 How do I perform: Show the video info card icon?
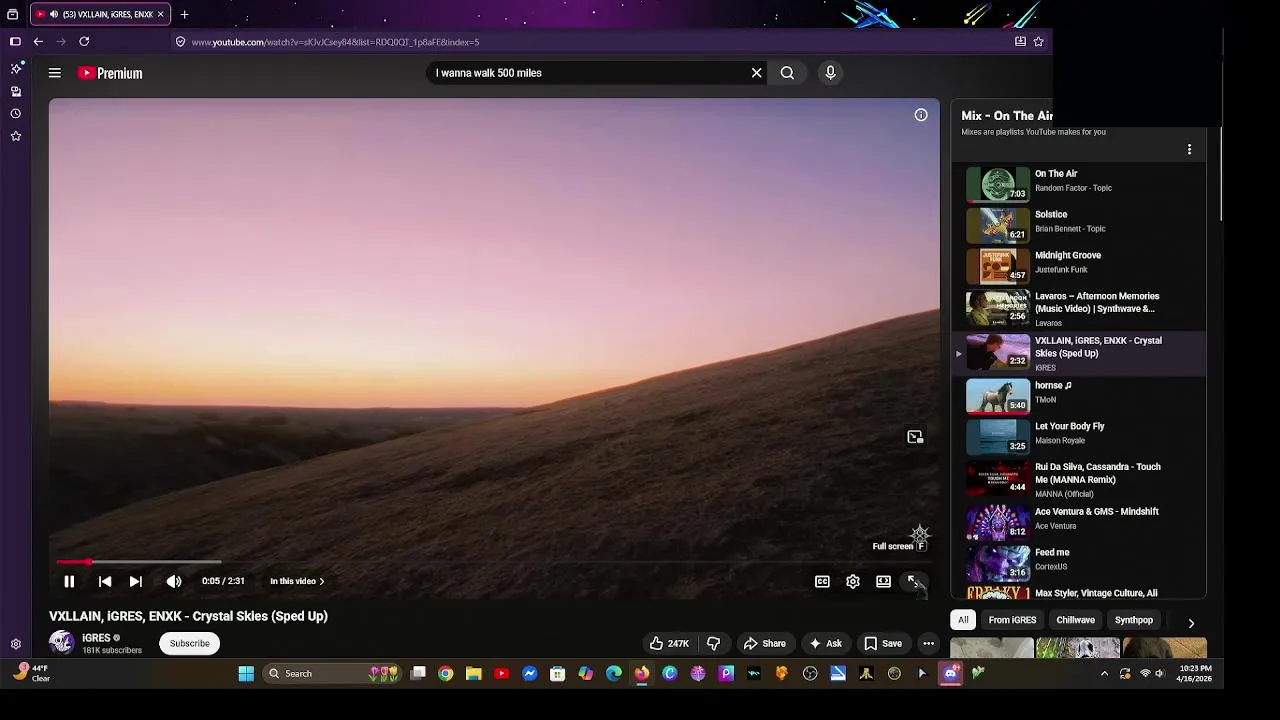pyautogui.click(x=921, y=115)
